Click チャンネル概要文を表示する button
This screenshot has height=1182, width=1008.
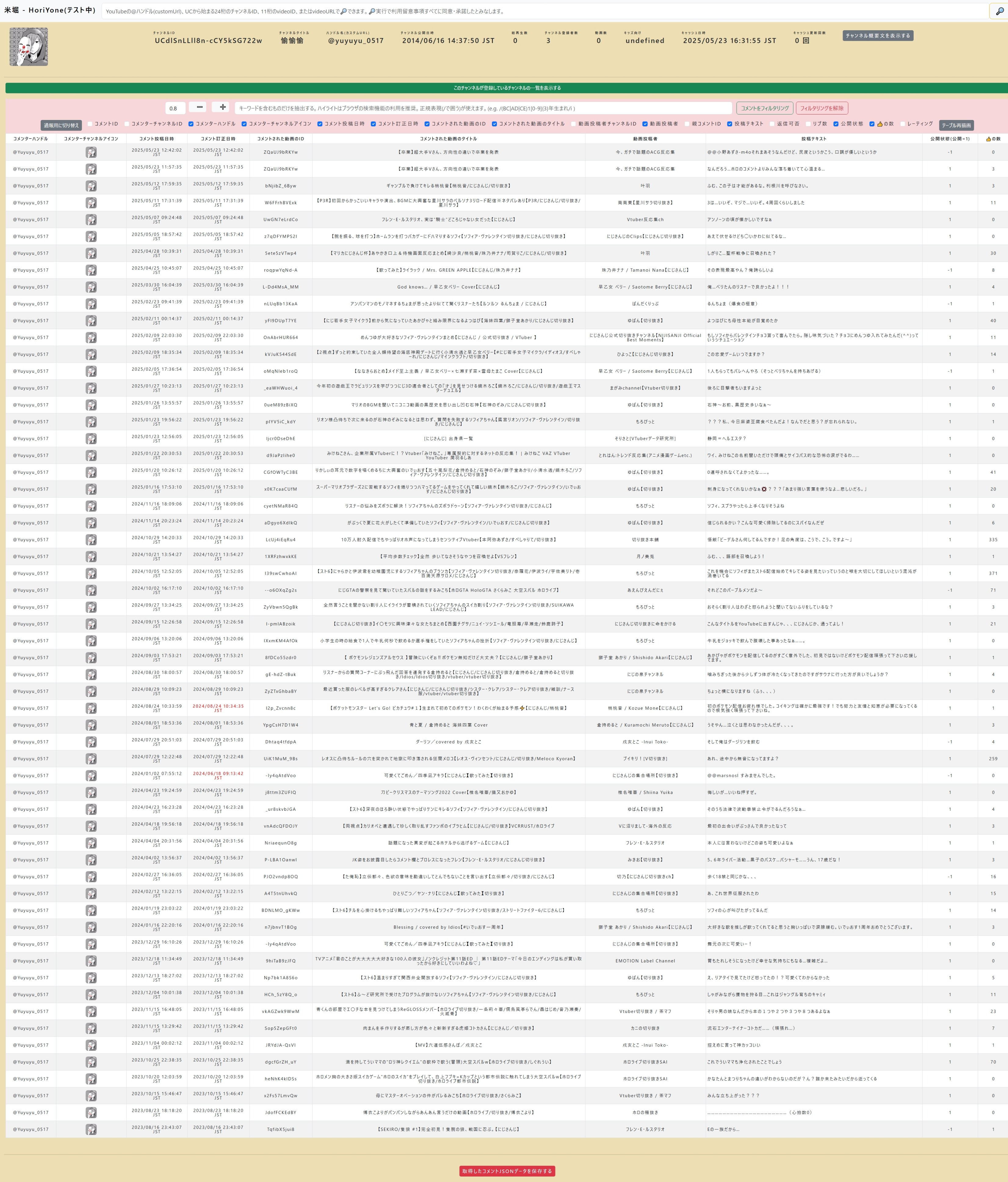(877, 35)
